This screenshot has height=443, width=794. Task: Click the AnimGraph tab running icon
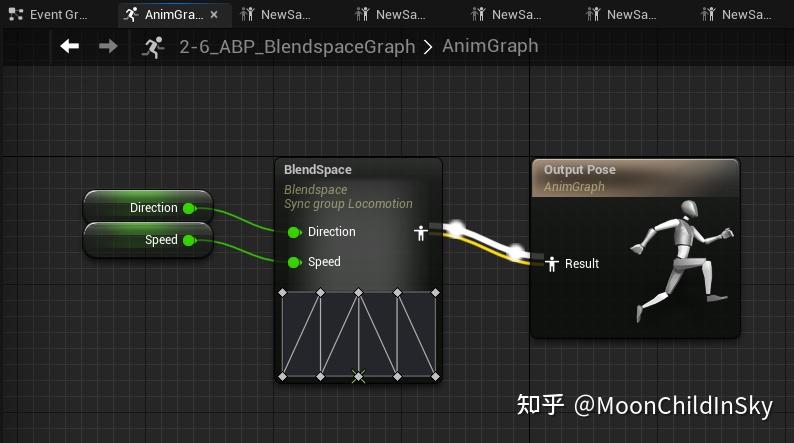[131, 15]
